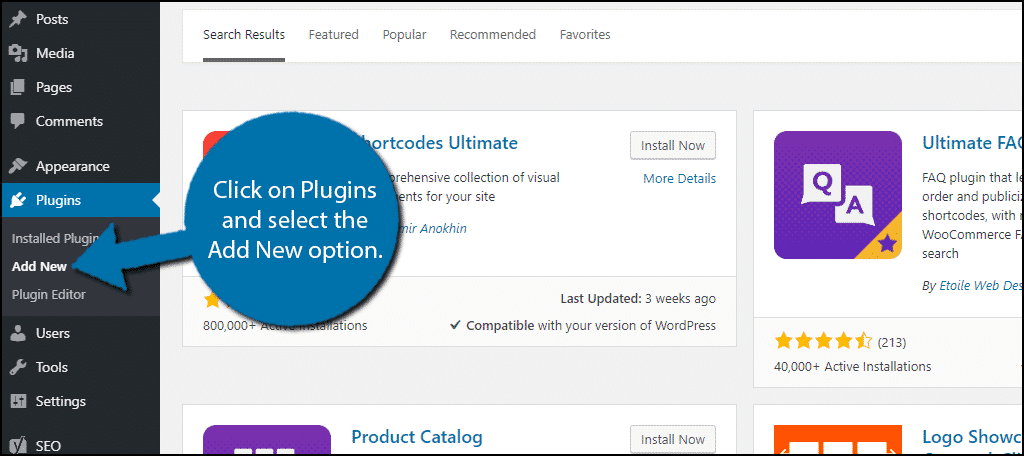Open More Details for Shortcodes Ultimate
This screenshot has height=456, width=1024.
pyautogui.click(x=679, y=178)
